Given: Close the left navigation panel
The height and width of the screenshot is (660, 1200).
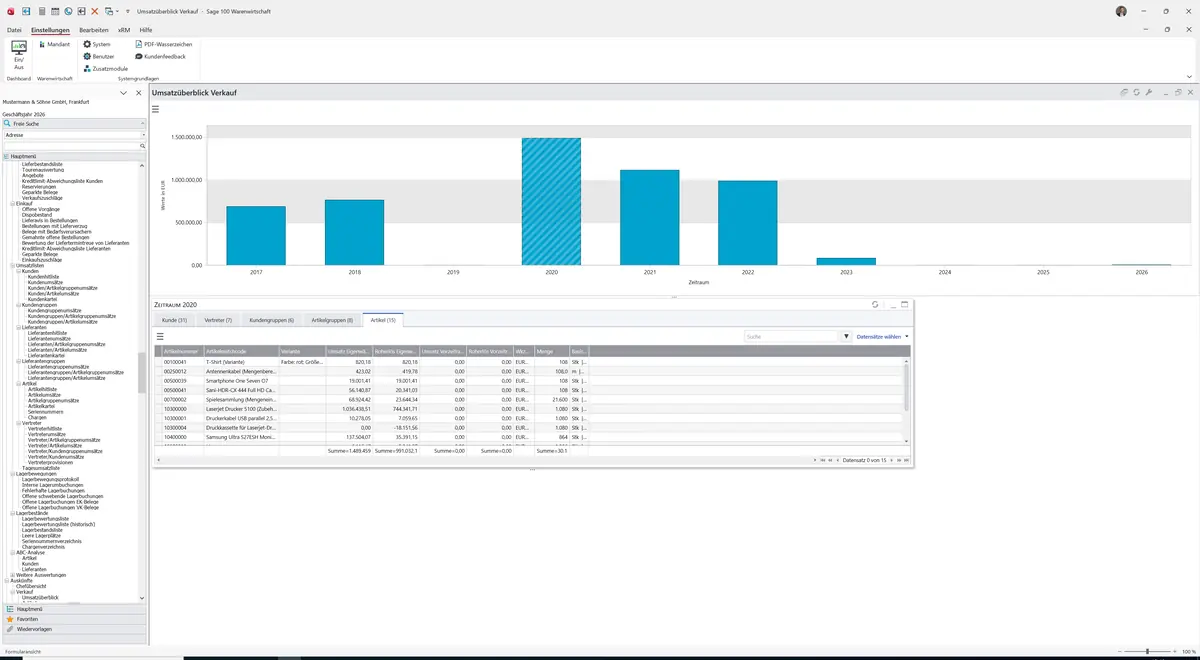Looking at the screenshot, I should [139, 93].
